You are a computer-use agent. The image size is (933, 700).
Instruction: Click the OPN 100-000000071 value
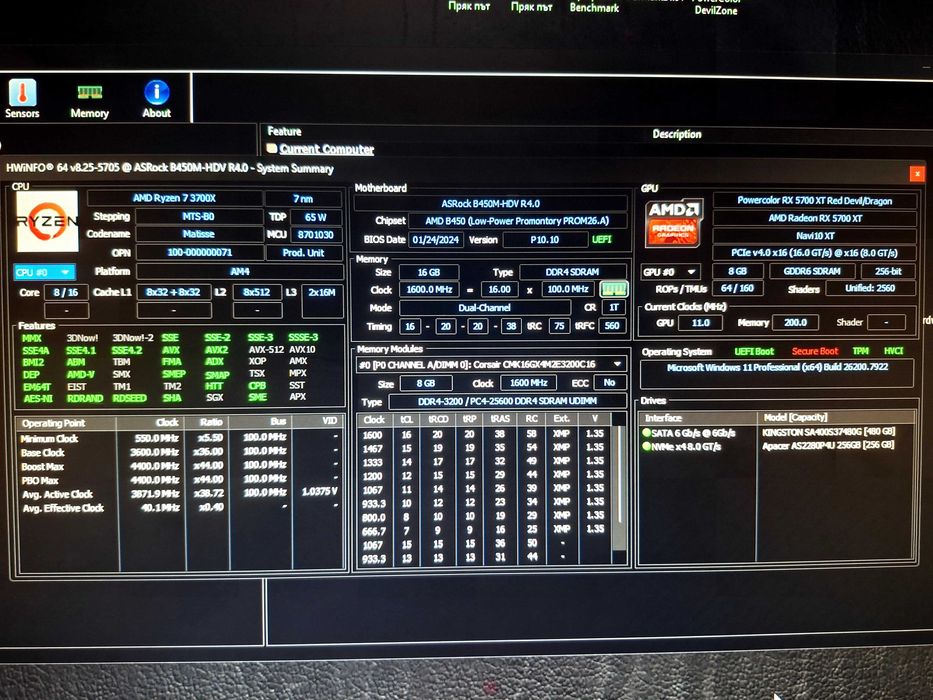(x=199, y=253)
